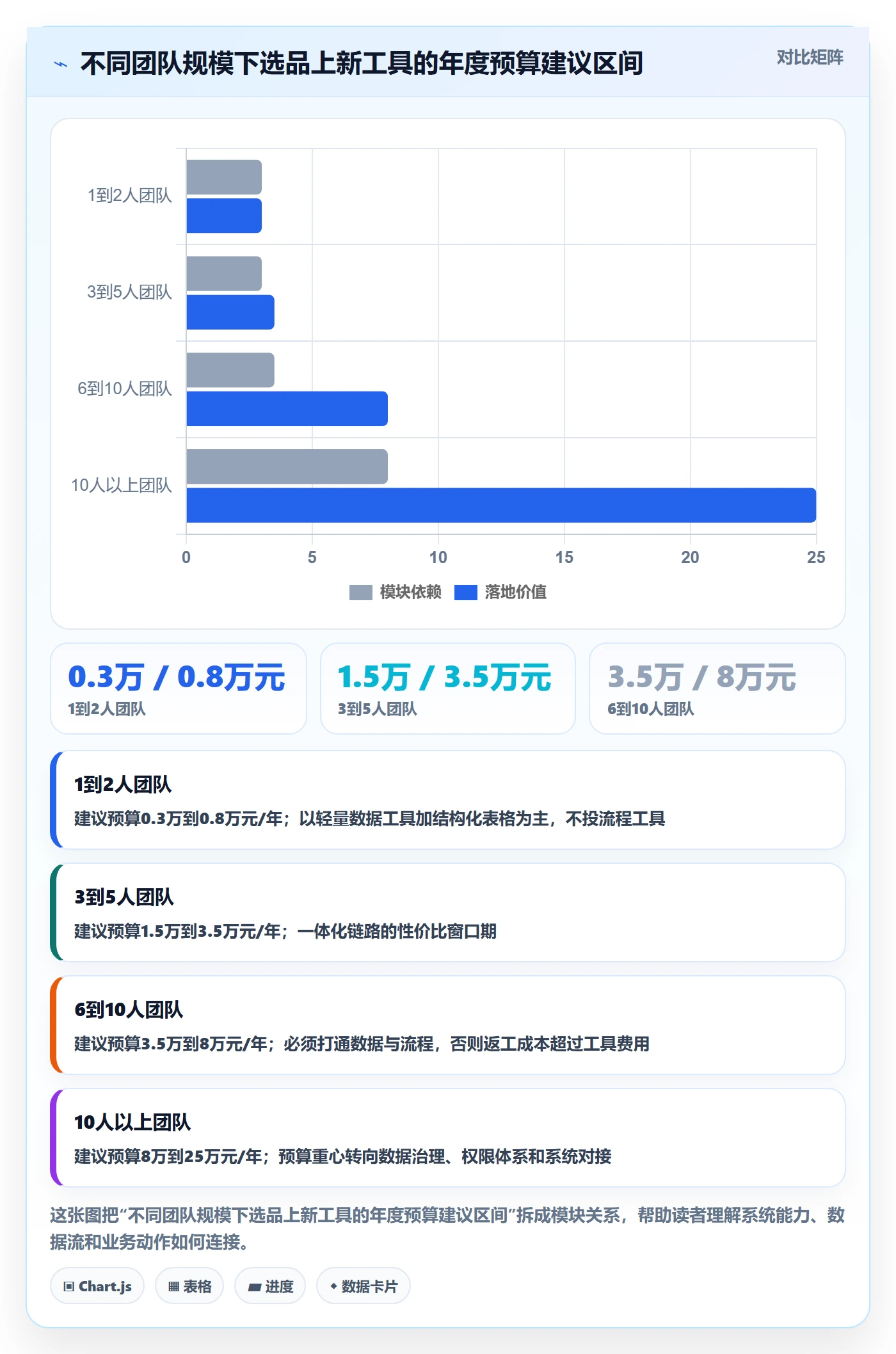Click the lightning bolt icon beside the title
Screen dimensions: 896x1354
point(61,64)
